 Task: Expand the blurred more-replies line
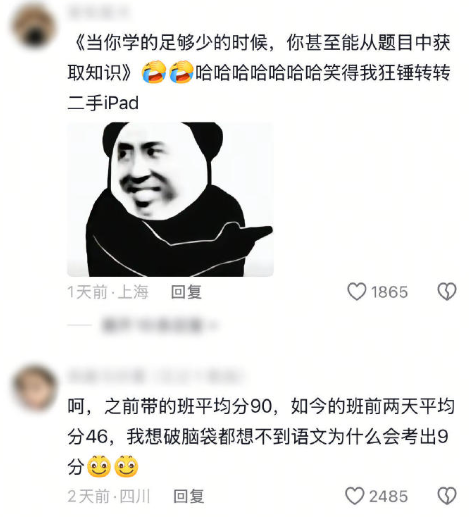coord(159,325)
